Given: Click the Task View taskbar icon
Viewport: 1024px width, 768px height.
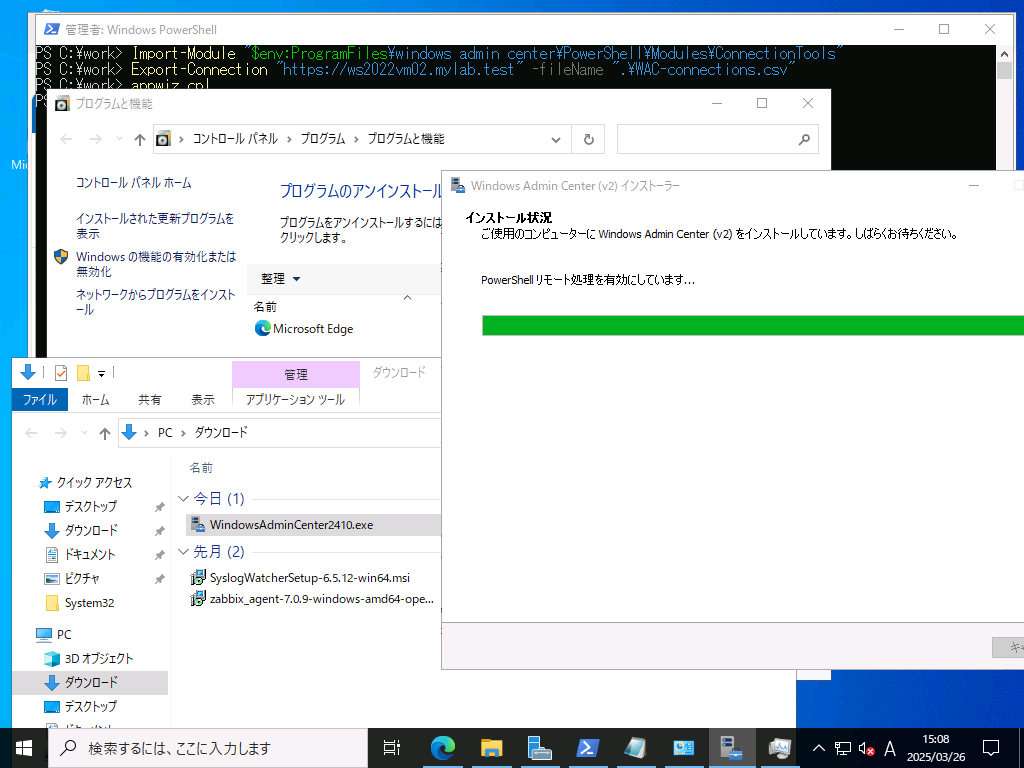Looking at the screenshot, I should 392,748.
